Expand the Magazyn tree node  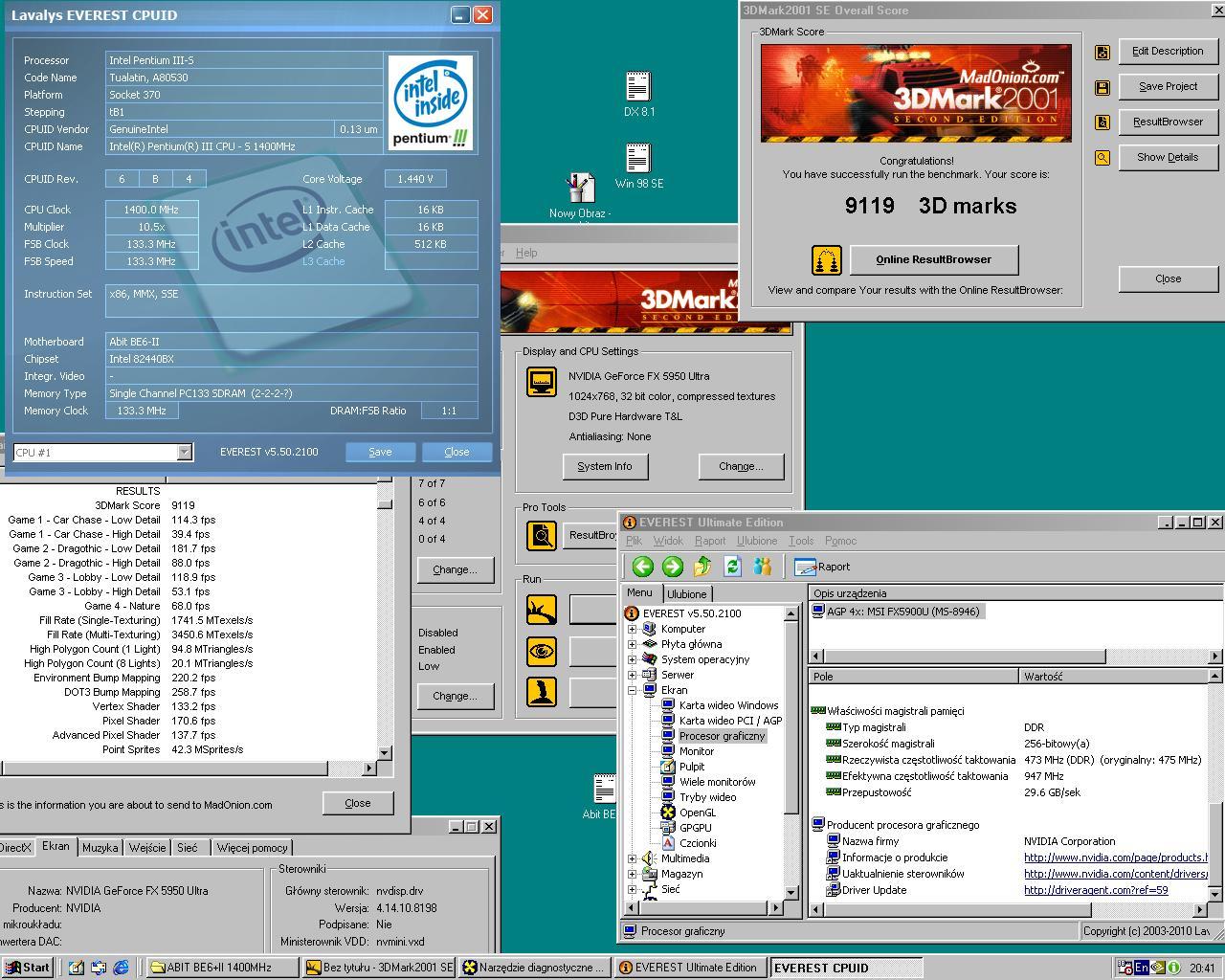click(x=632, y=874)
